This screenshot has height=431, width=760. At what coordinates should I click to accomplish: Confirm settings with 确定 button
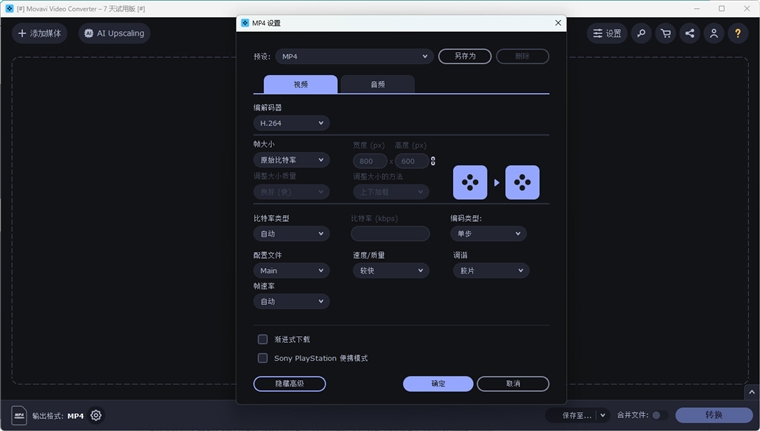pyautogui.click(x=438, y=383)
